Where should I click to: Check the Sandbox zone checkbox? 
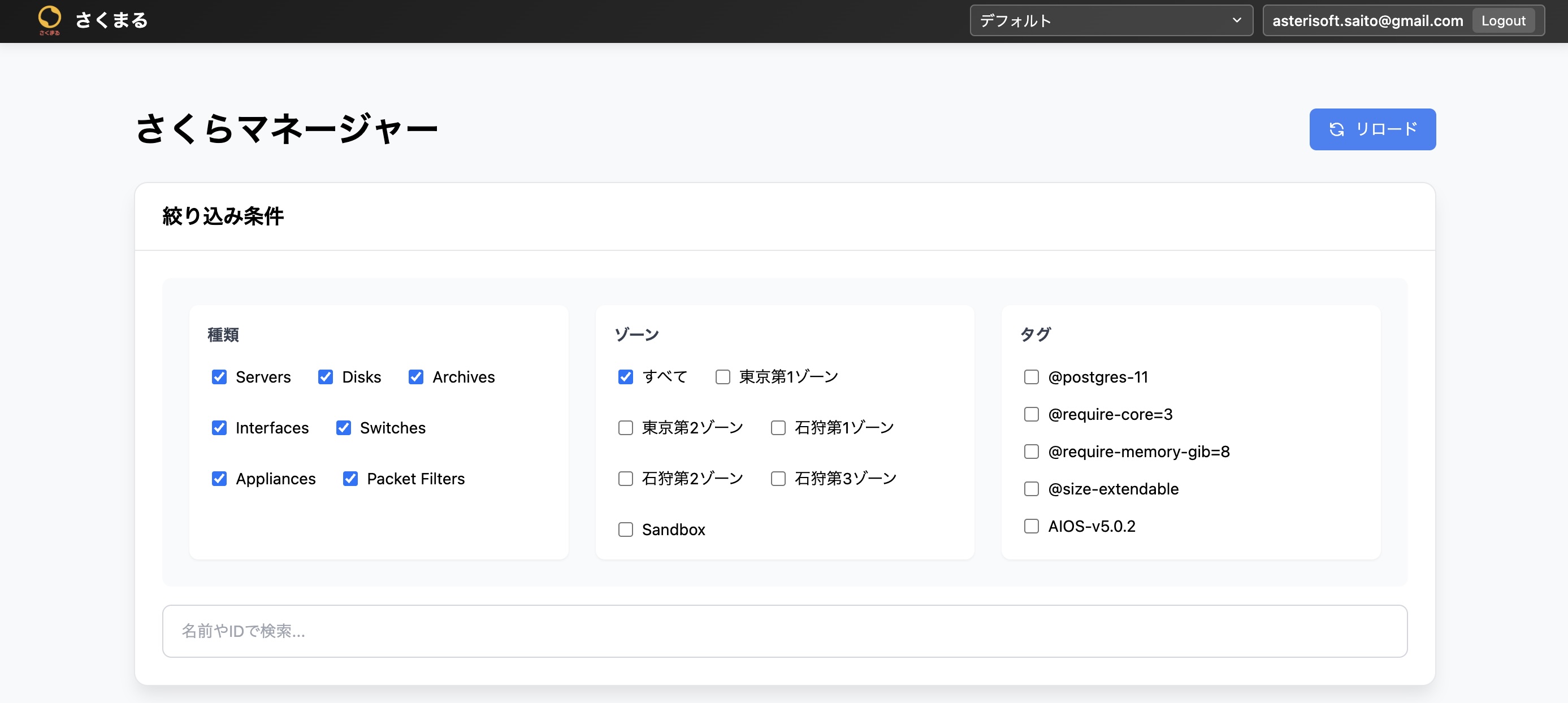[625, 530]
